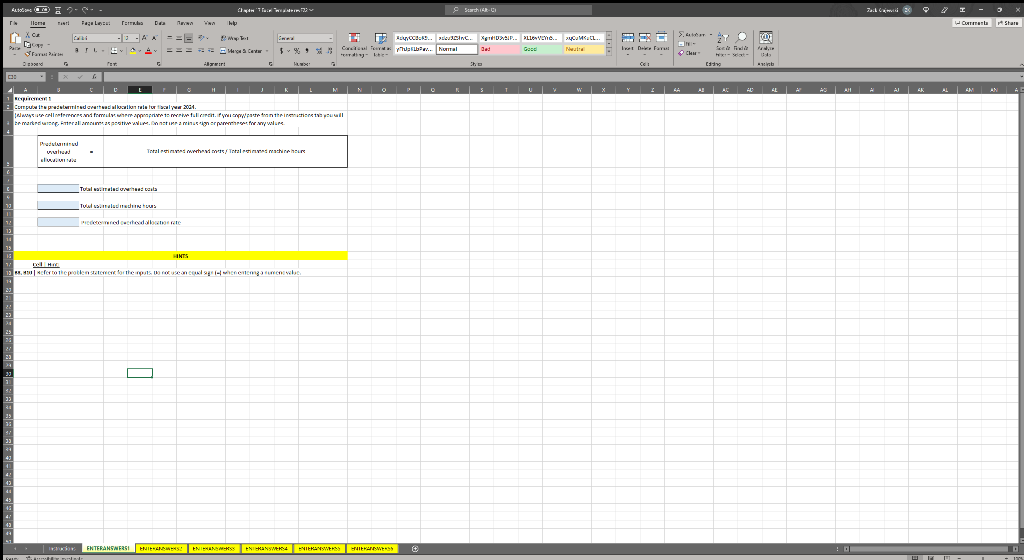Switch to the Formulas tab
Image resolution: width=1024 pixels, height=560 pixels.
[x=132, y=23]
